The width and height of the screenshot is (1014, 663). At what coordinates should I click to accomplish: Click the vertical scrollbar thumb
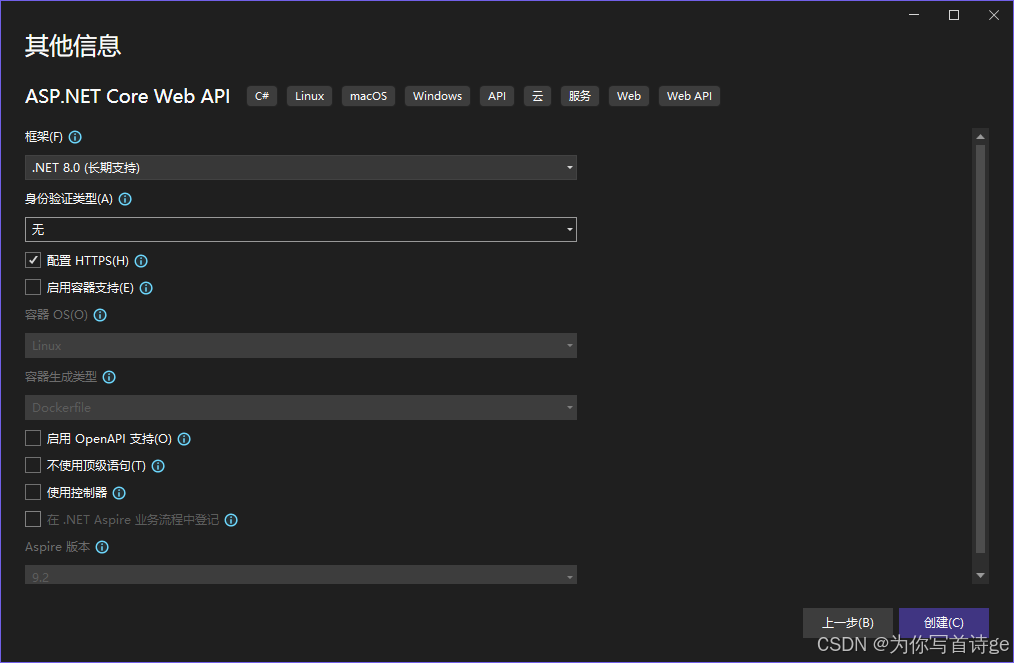tap(980, 349)
